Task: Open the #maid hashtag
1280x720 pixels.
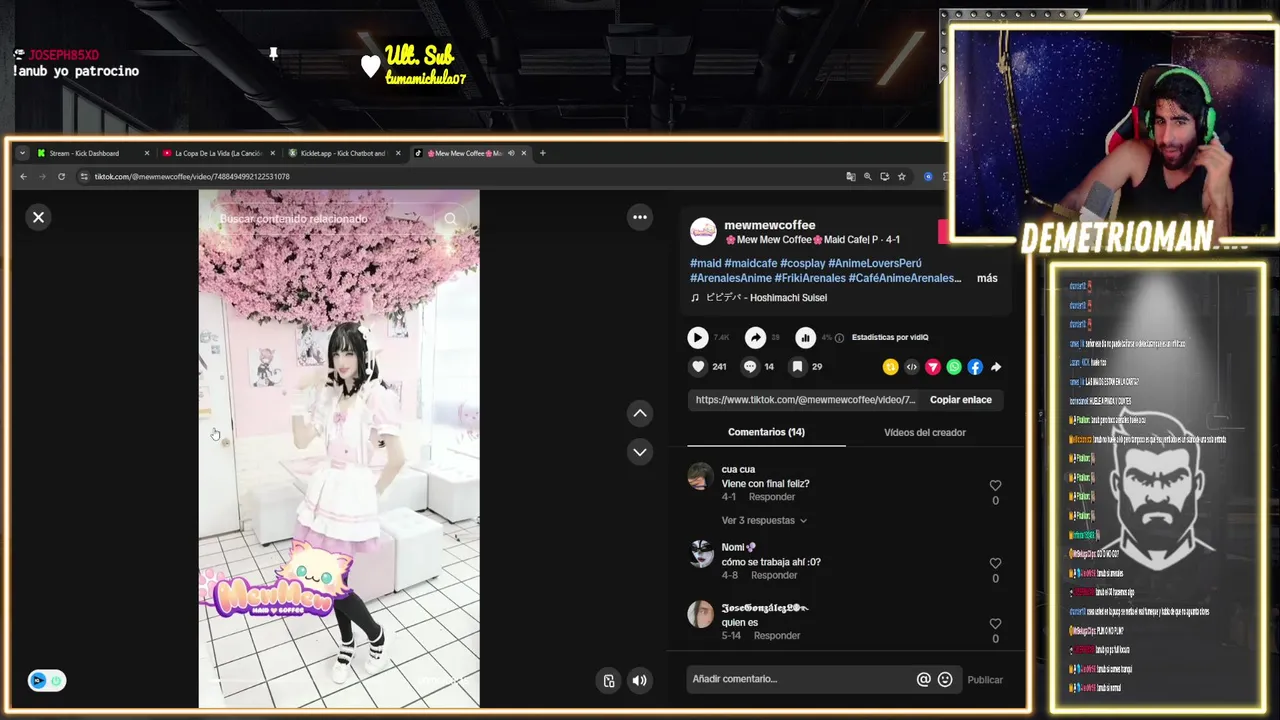Action: coord(705,263)
